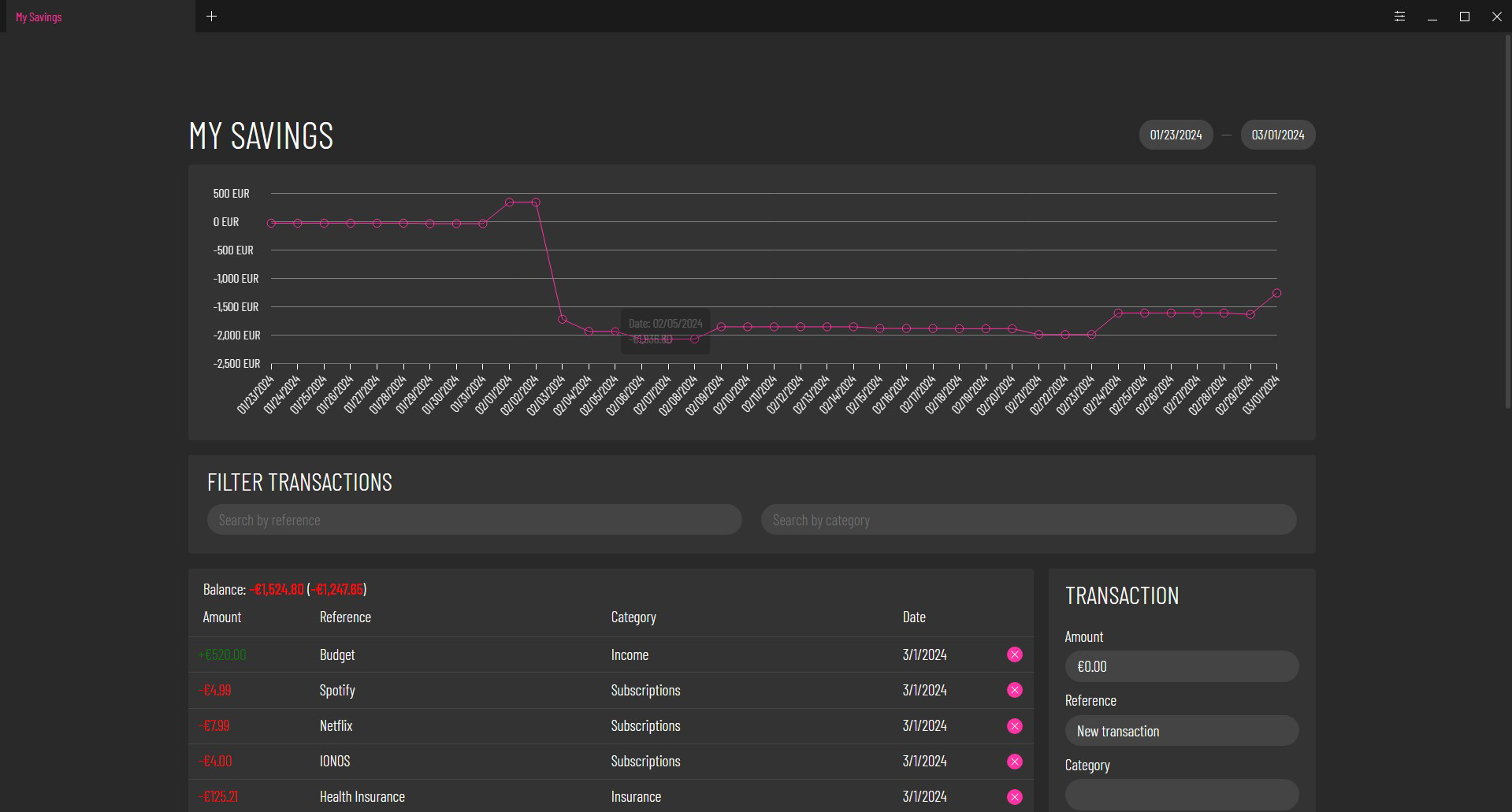Select the -€4.99 amount cell
1512x812 pixels.
coord(215,690)
